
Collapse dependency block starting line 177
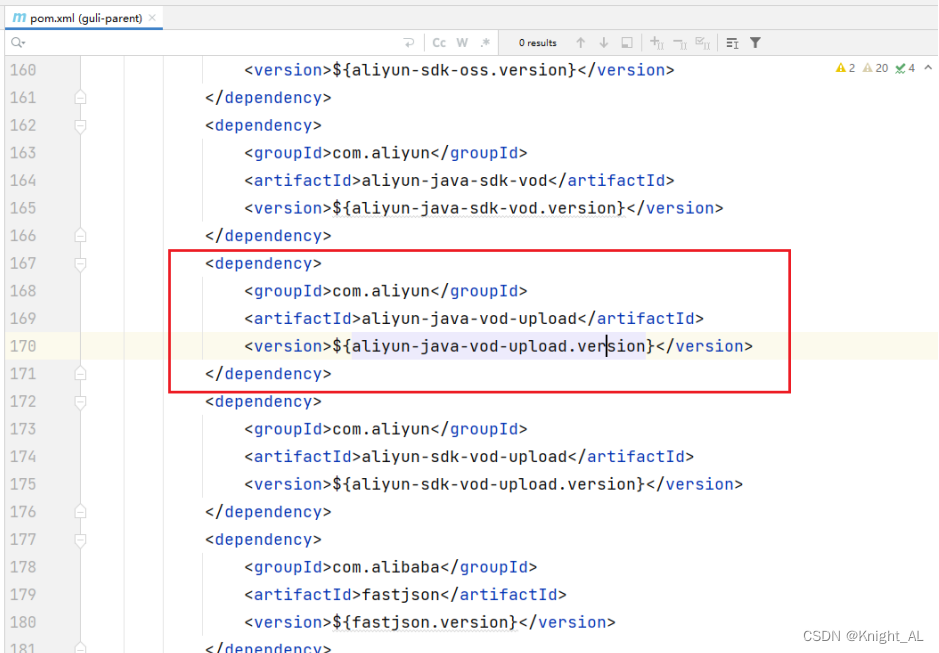click(80, 540)
